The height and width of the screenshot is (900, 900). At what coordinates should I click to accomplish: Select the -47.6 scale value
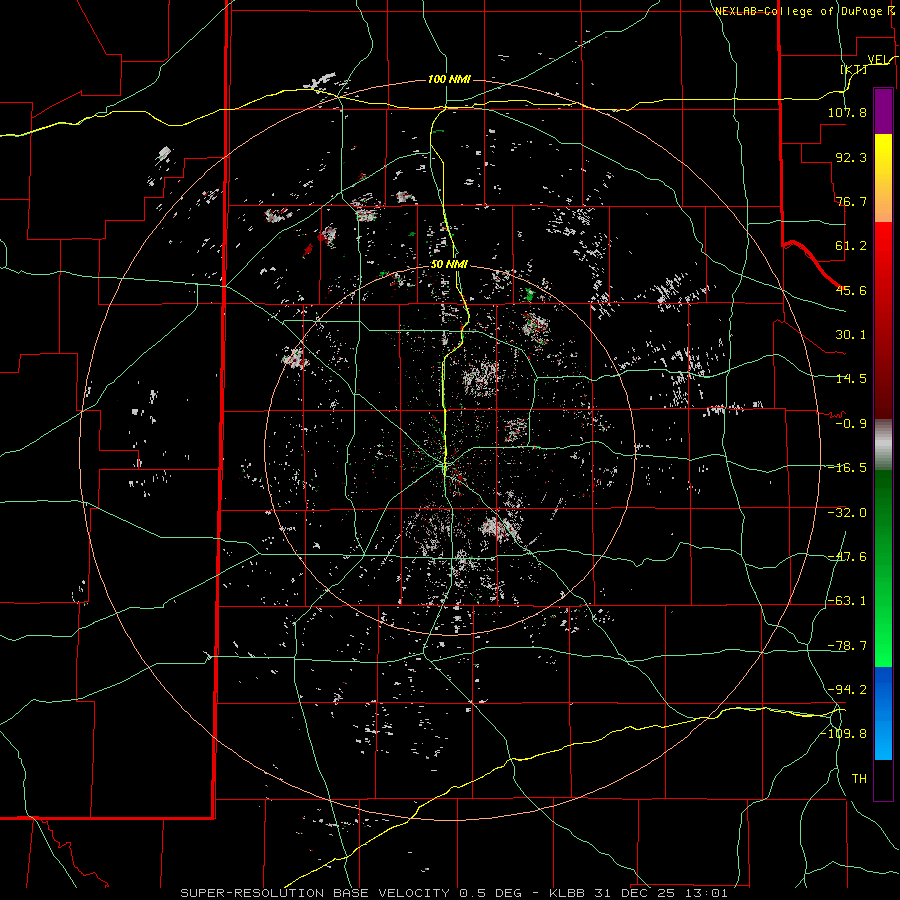847,557
